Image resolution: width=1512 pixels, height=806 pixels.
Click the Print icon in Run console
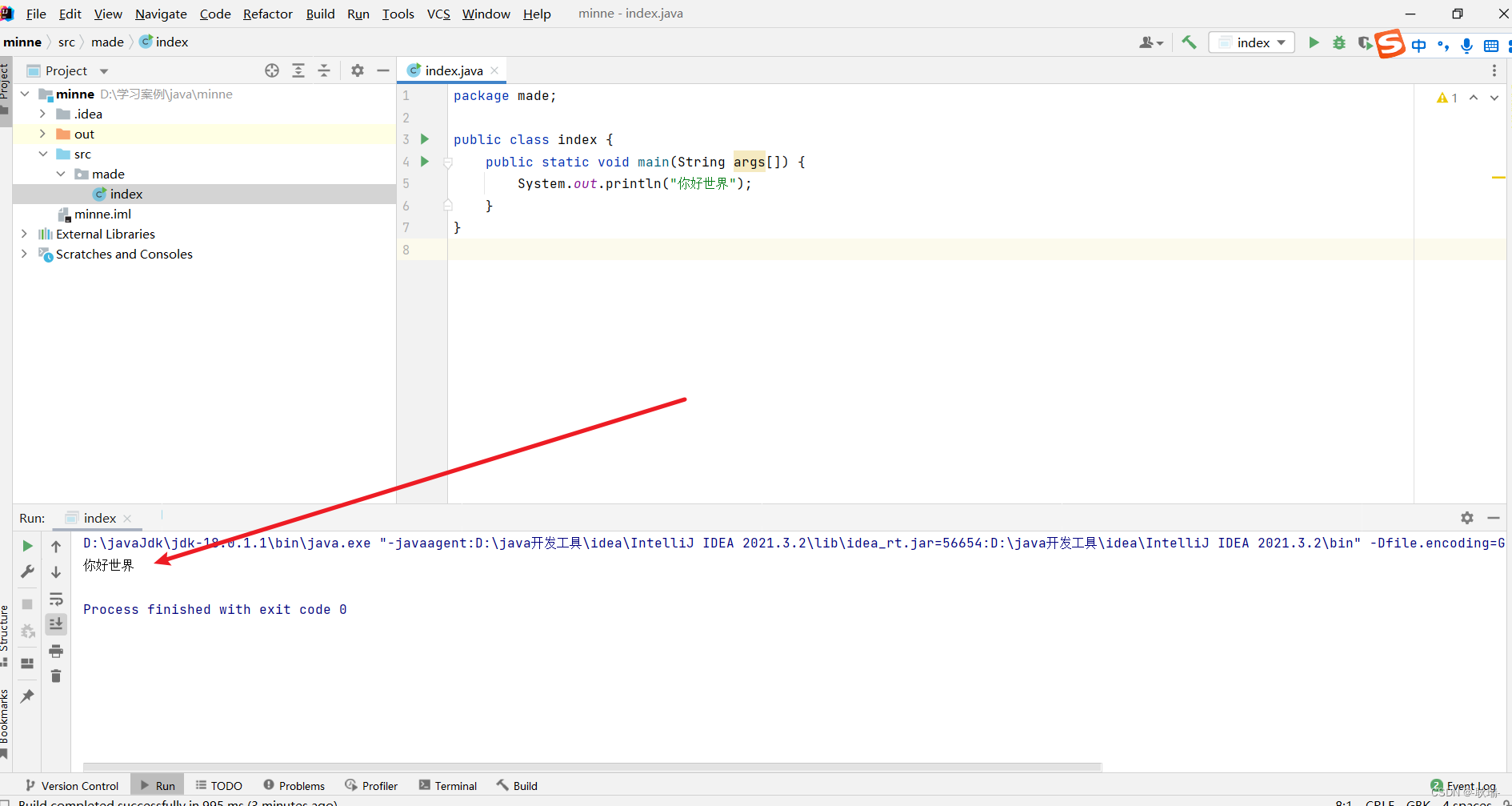pos(56,650)
